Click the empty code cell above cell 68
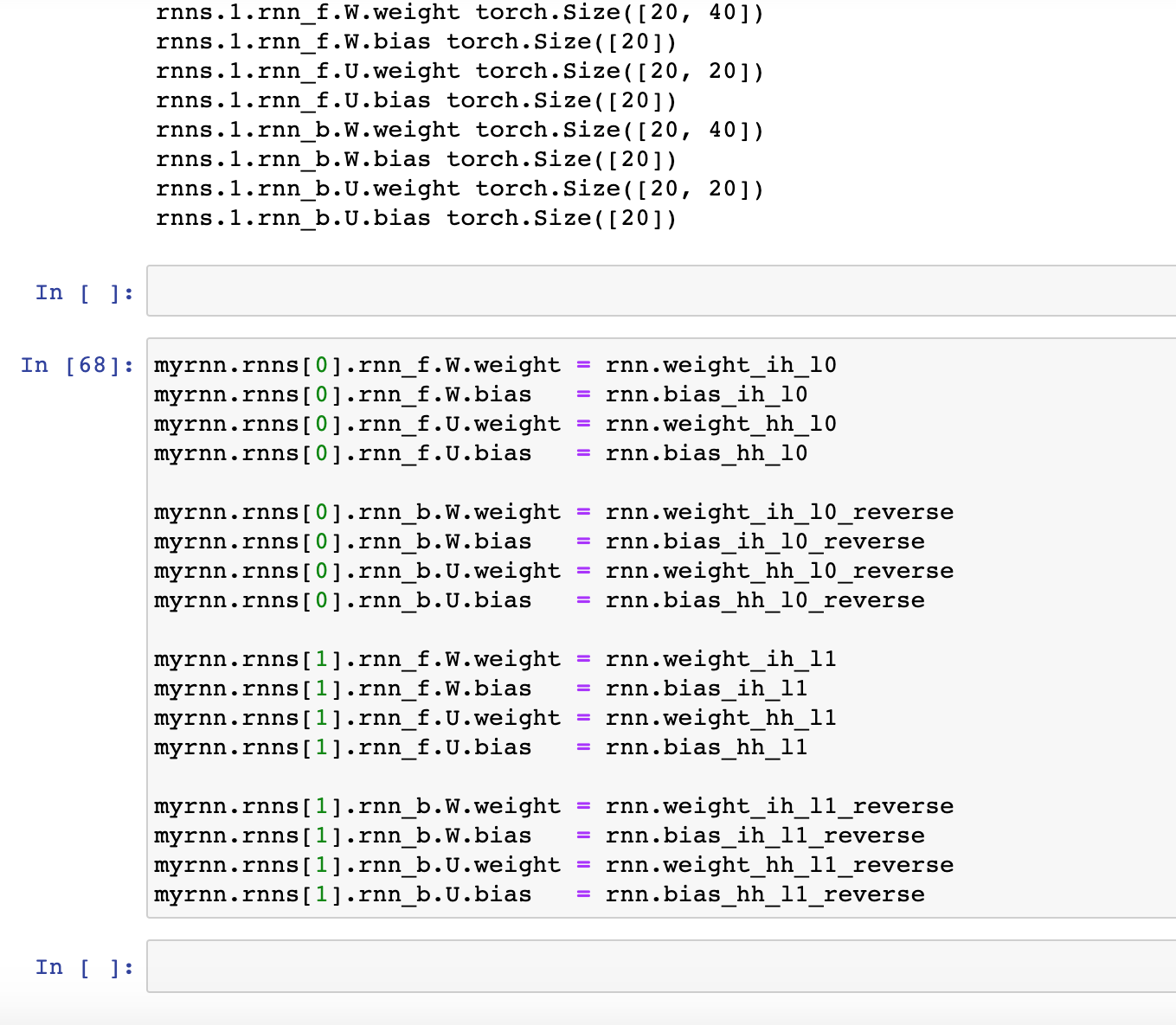The width and height of the screenshot is (1176, 1025). [661, 291]
